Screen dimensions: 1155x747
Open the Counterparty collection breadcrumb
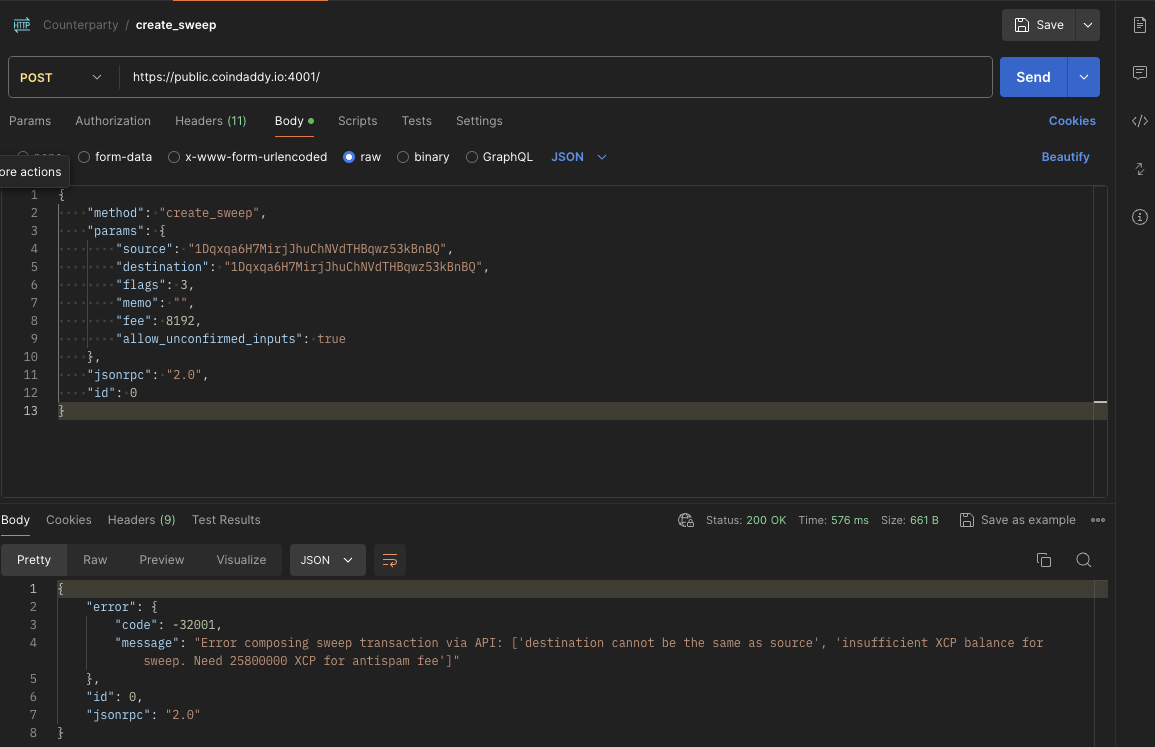pyautogui.click(x=80, y=25)
